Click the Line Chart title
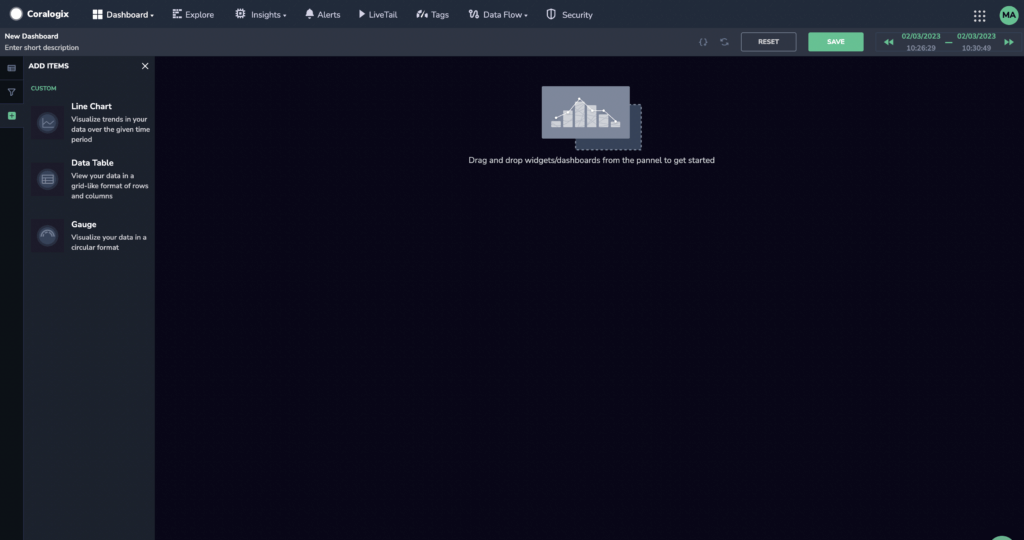 coord(91,106)
